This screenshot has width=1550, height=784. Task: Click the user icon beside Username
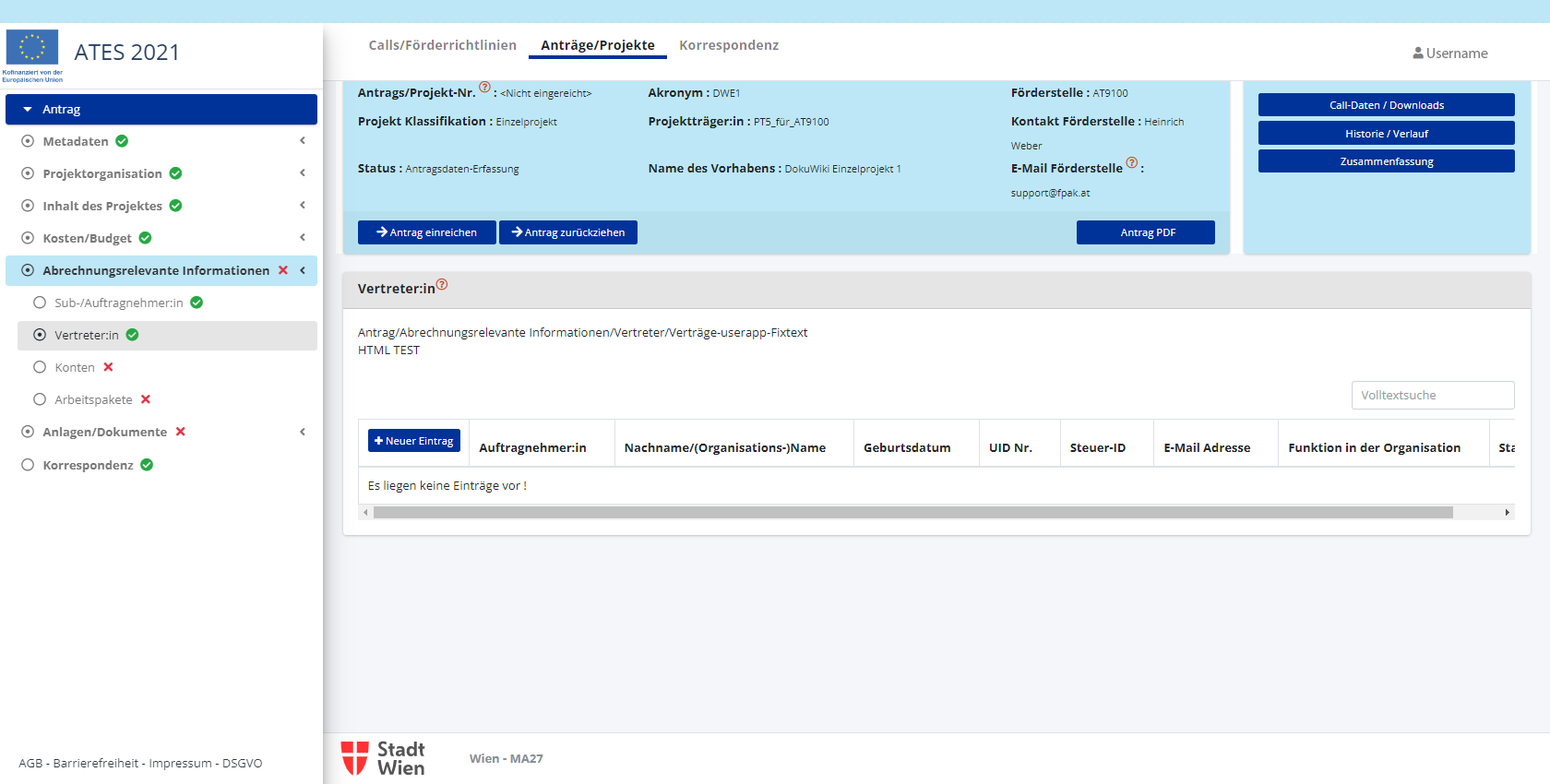pos(1417,53)
